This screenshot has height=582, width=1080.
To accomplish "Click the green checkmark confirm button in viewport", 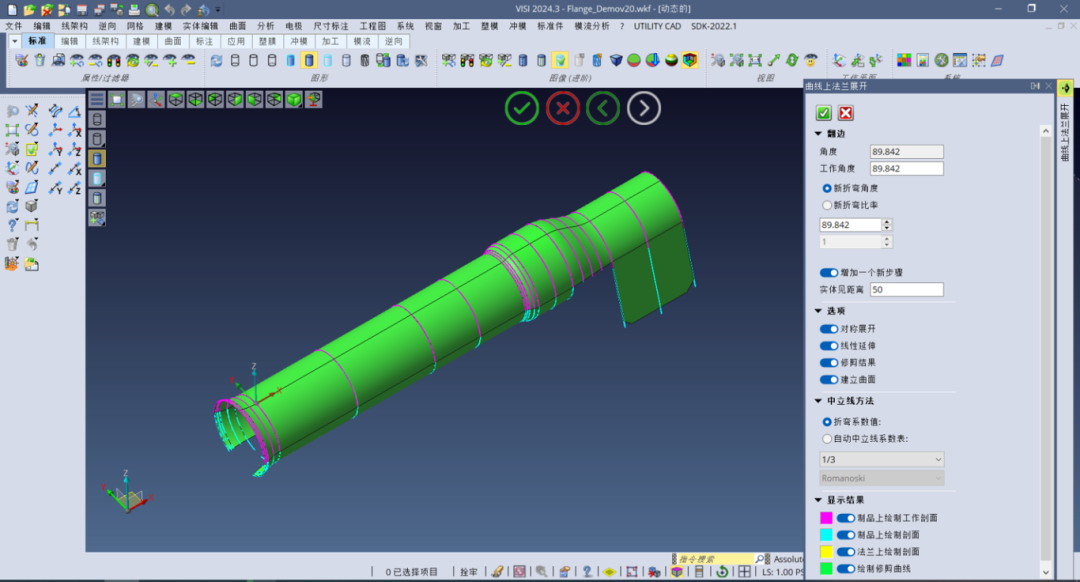I will tap(521, 108).
